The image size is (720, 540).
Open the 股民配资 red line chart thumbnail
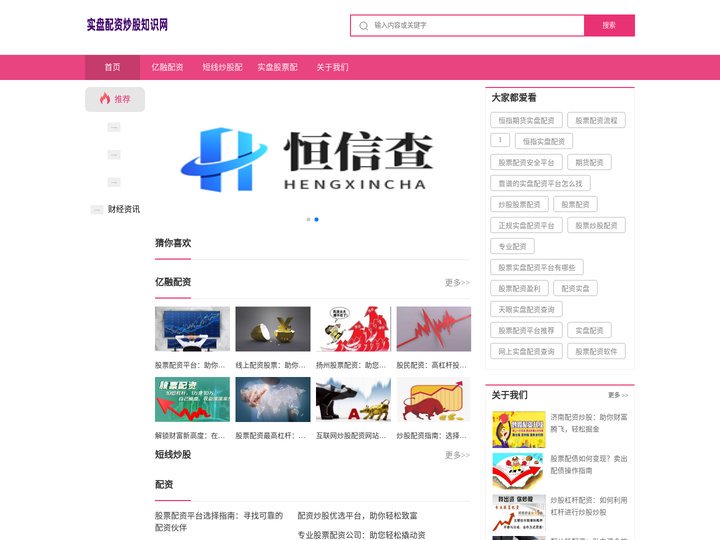tap(434, 329)
